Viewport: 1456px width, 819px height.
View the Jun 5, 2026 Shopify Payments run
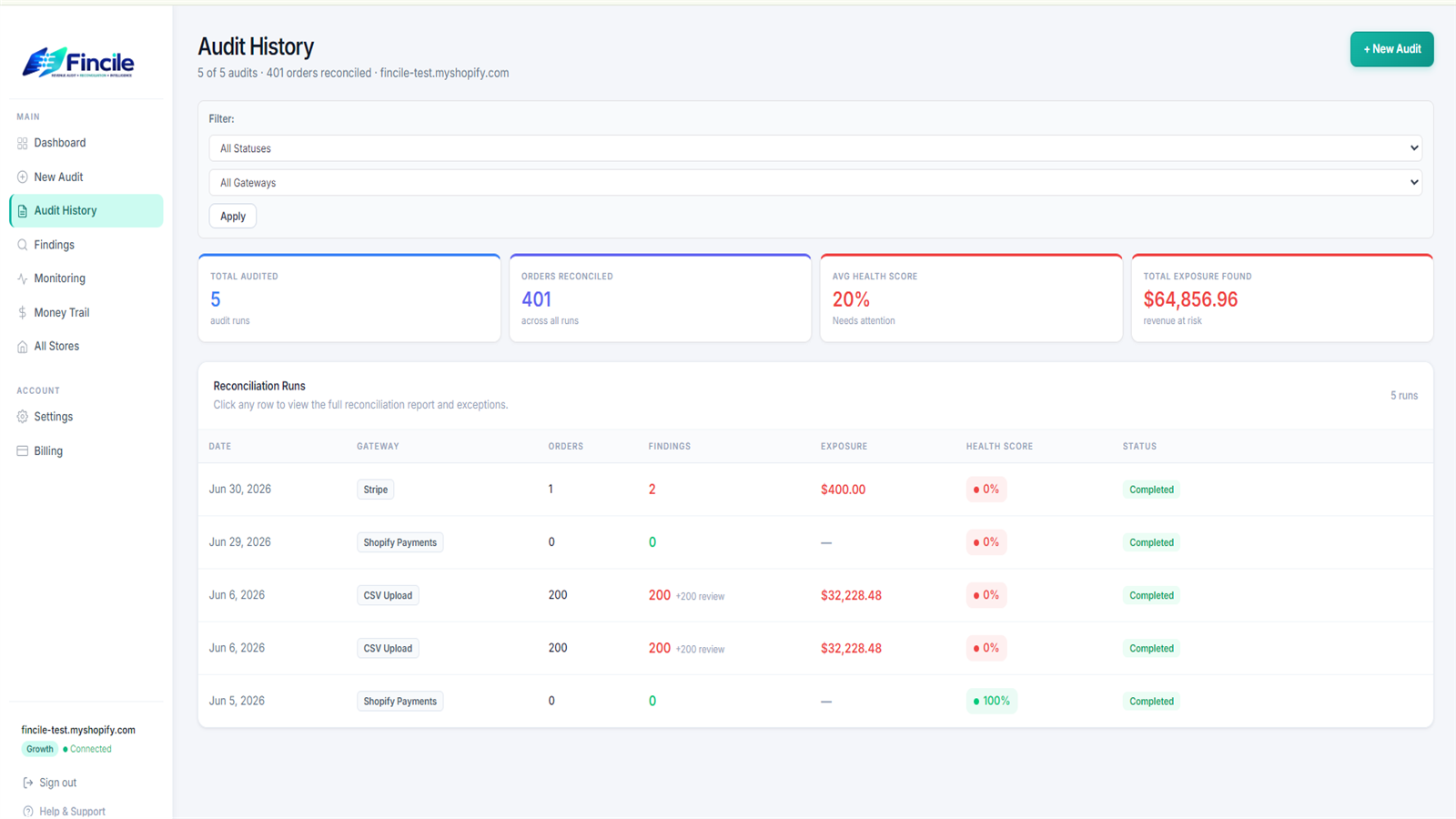pos(815,701)
